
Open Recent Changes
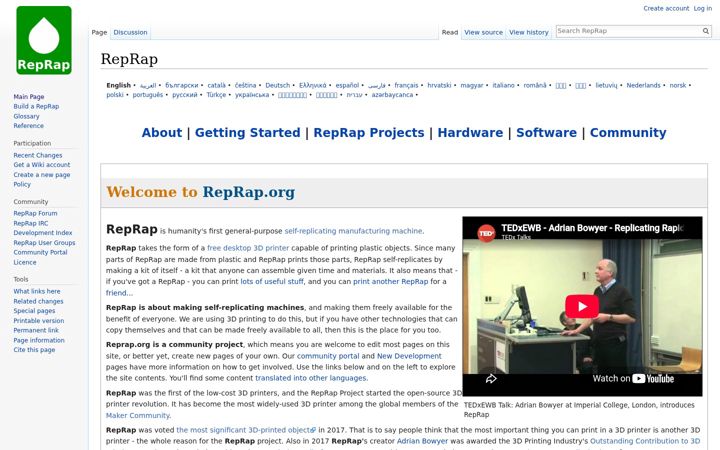38,155
